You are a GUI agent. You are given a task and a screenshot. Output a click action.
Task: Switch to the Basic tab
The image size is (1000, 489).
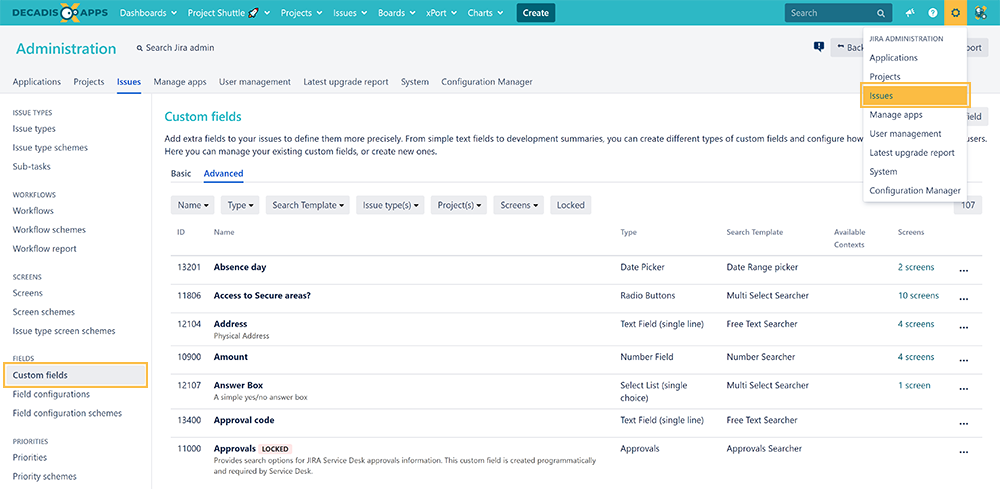[x=181, y=173]
